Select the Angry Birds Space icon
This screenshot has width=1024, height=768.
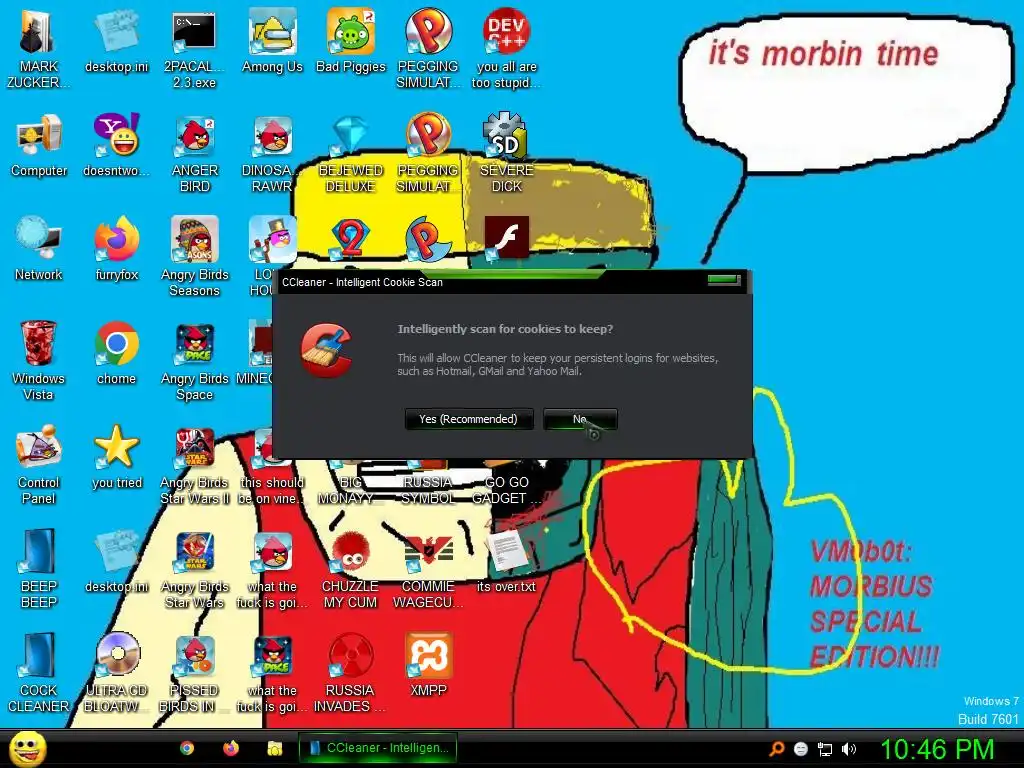(195, 361)
